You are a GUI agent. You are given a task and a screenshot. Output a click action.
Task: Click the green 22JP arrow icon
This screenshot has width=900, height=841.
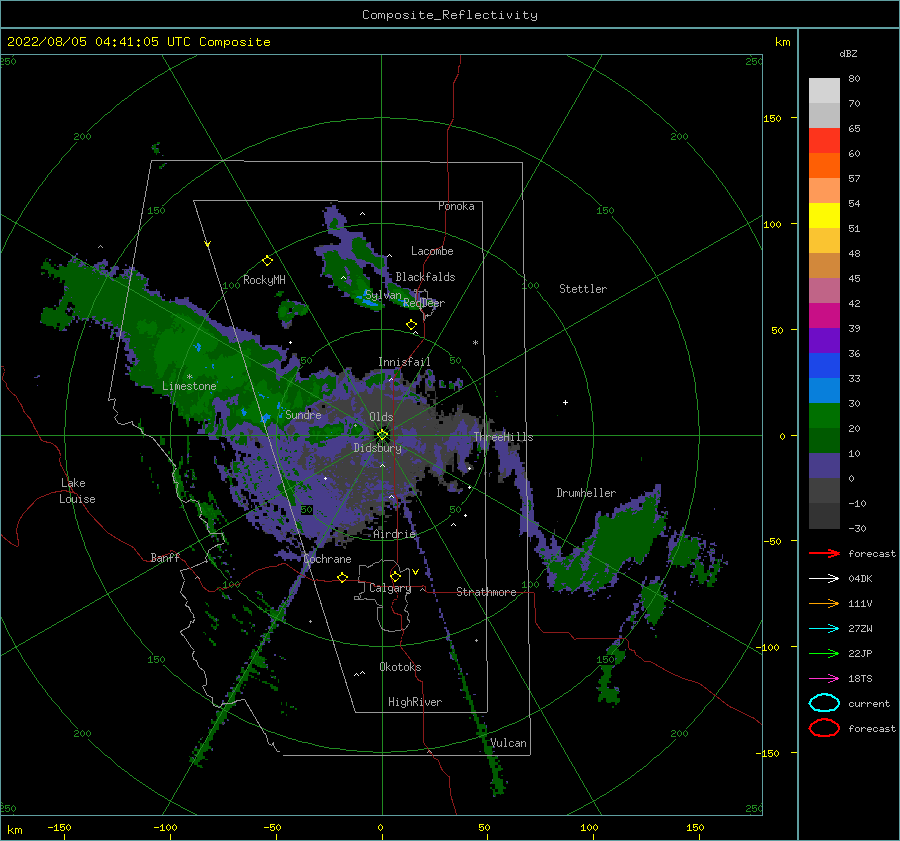(x=824, y=653)
